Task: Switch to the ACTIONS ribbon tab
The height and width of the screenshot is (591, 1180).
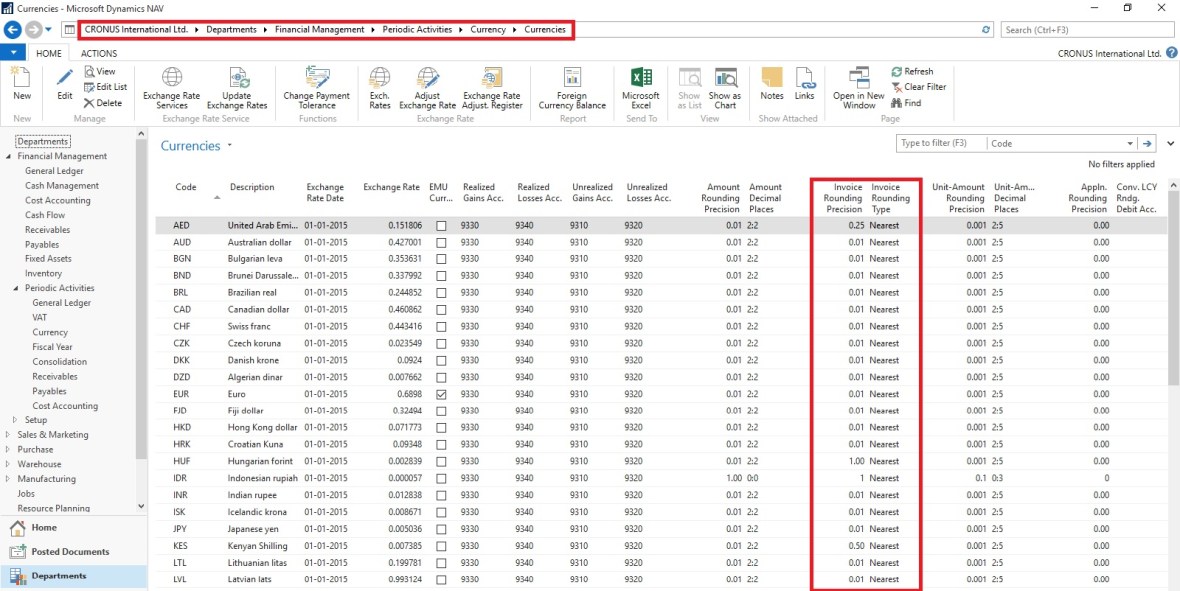Action: [99, 53]
